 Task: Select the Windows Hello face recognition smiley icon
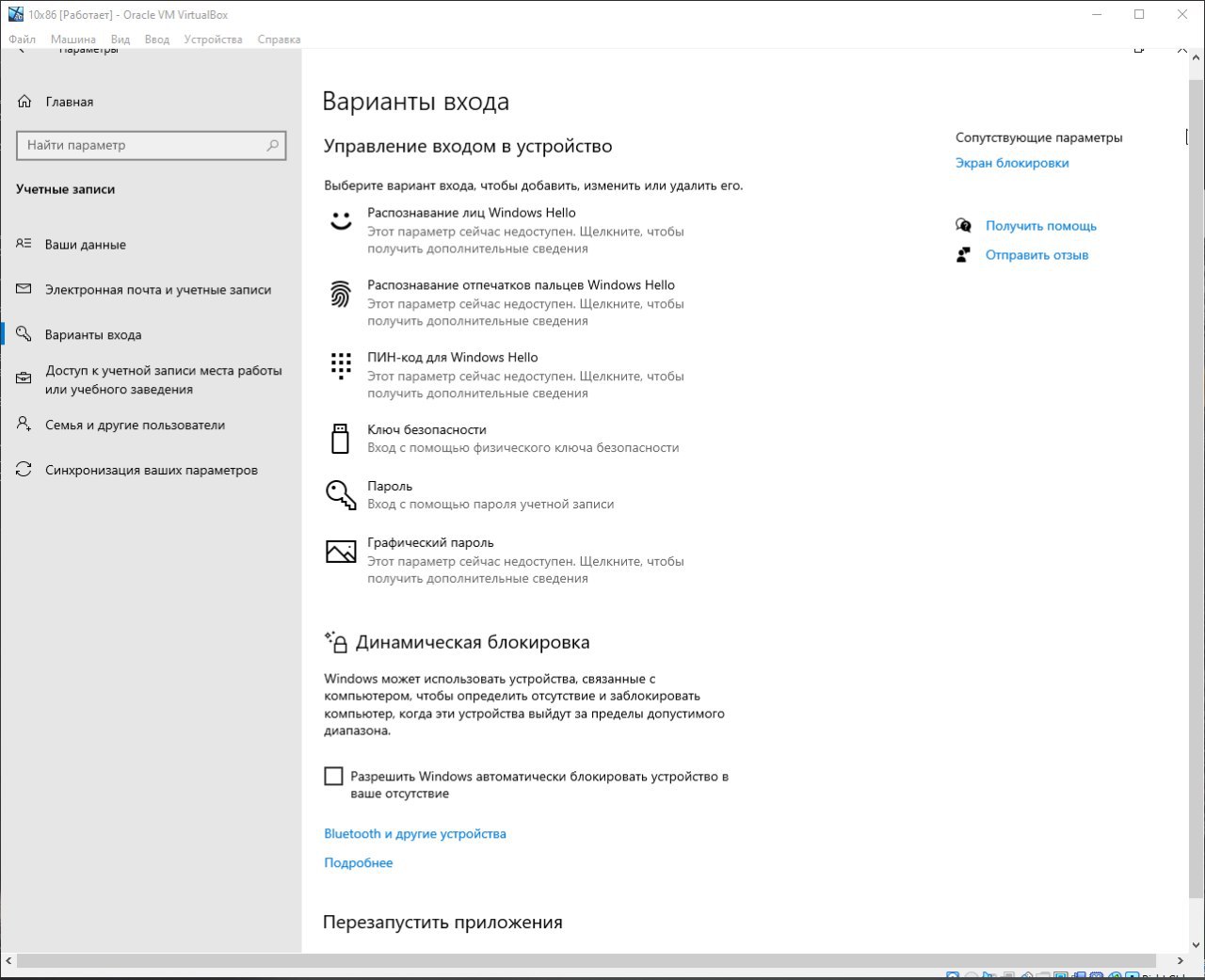point(341,221)
